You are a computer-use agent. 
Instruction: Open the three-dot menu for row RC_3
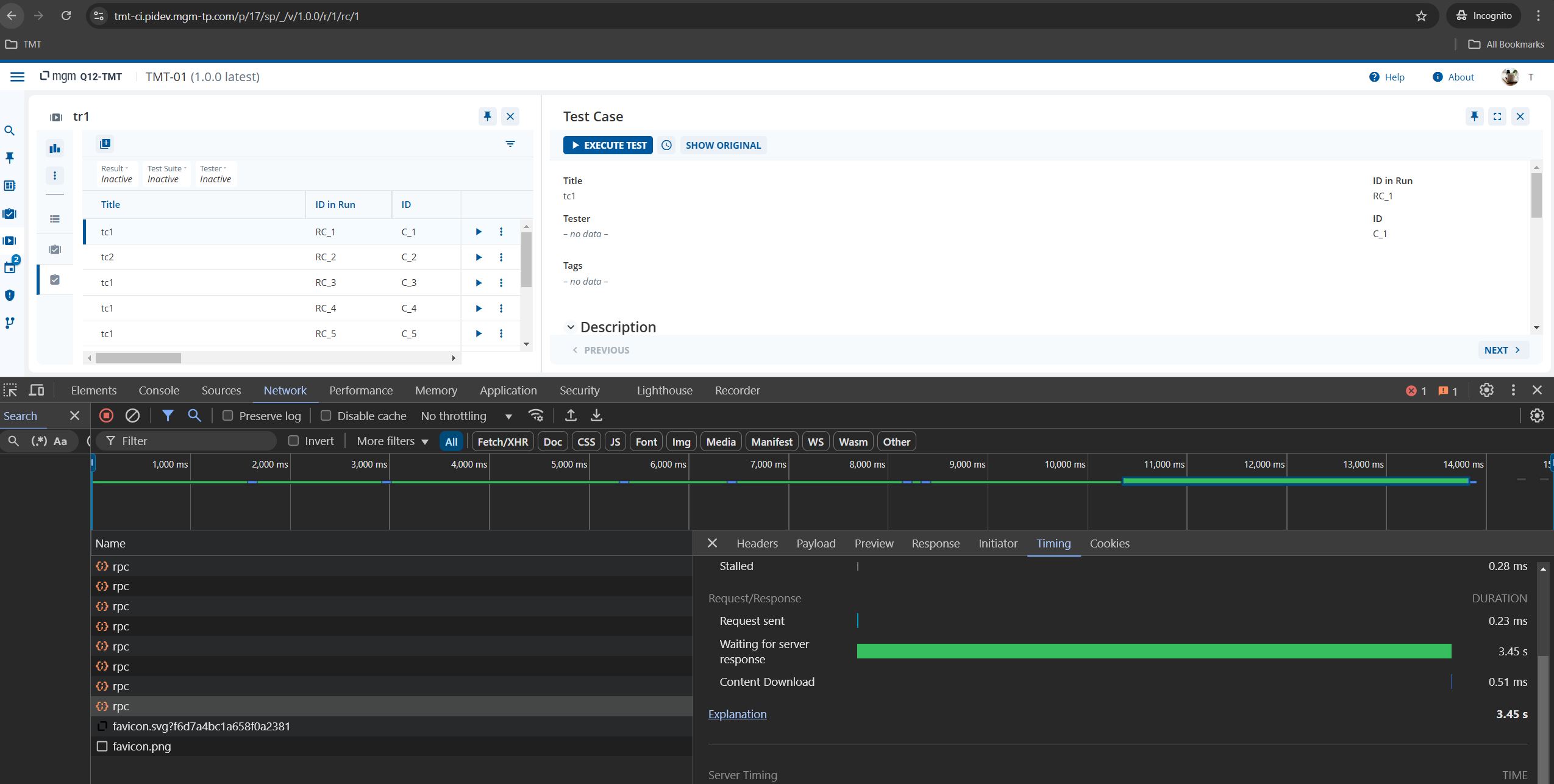click(501, 283)
